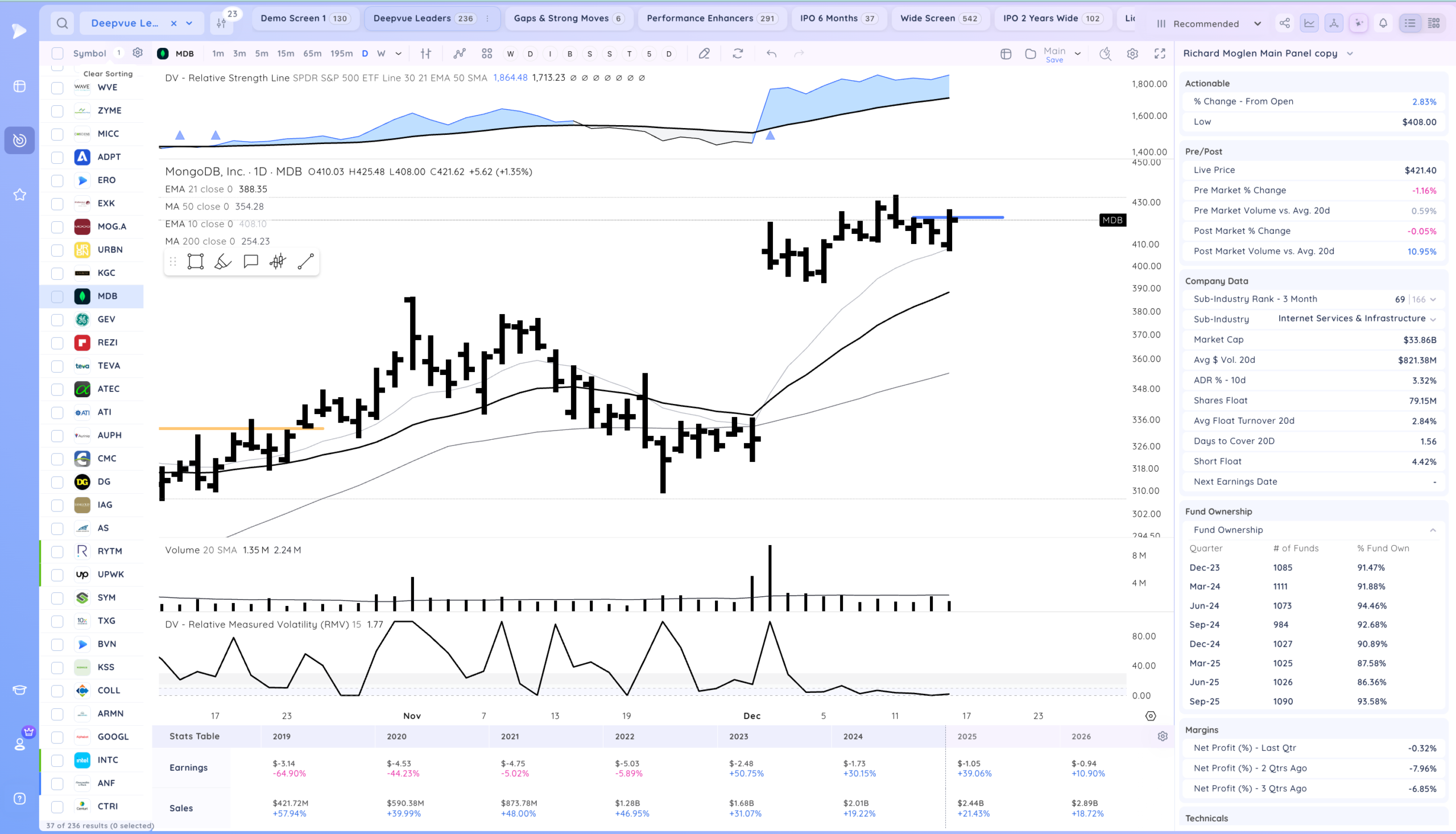Tick the checkbox beside INTC

click(x=57, y=760)
